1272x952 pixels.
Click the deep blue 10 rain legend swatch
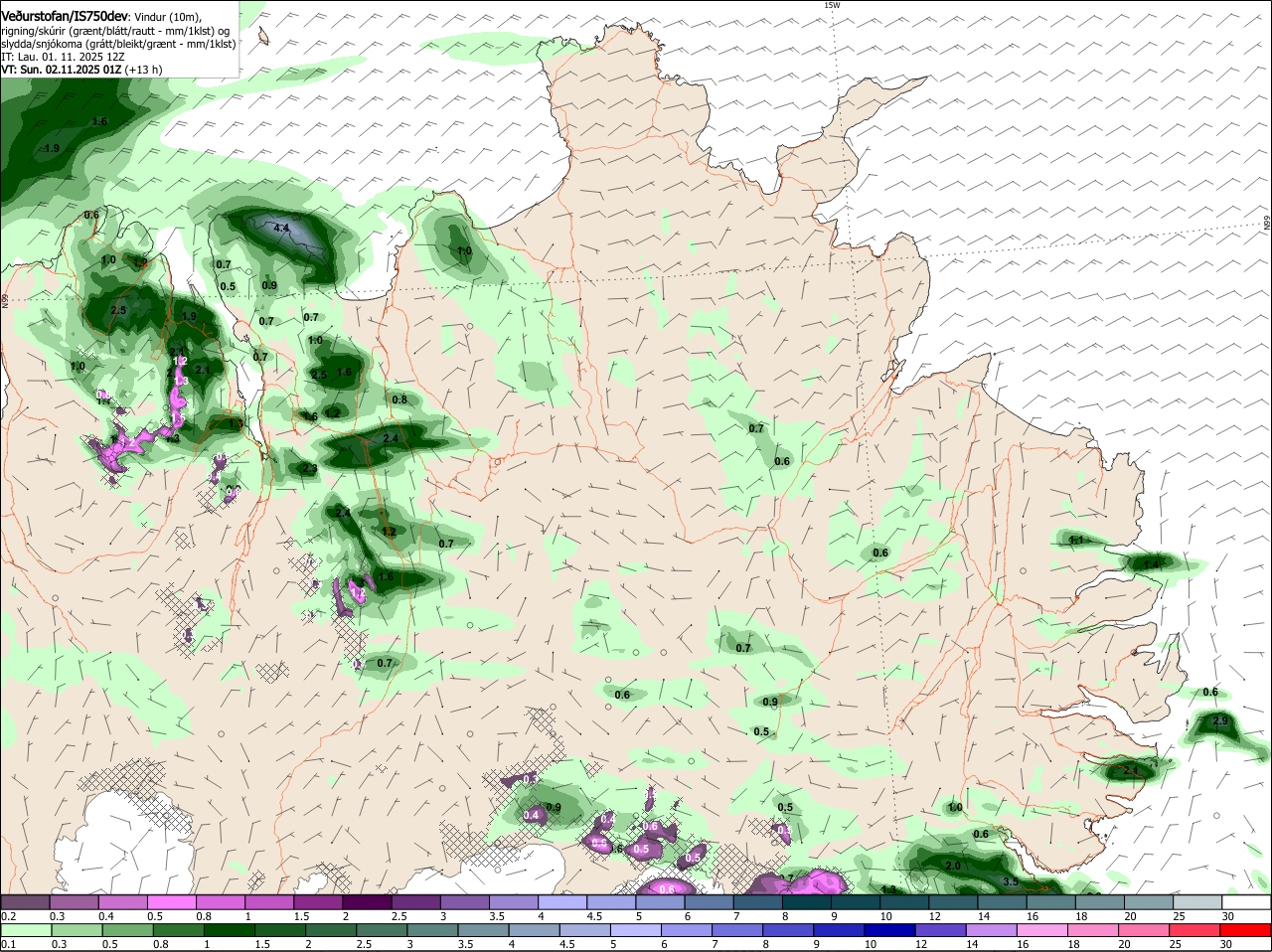click(889, 930)
